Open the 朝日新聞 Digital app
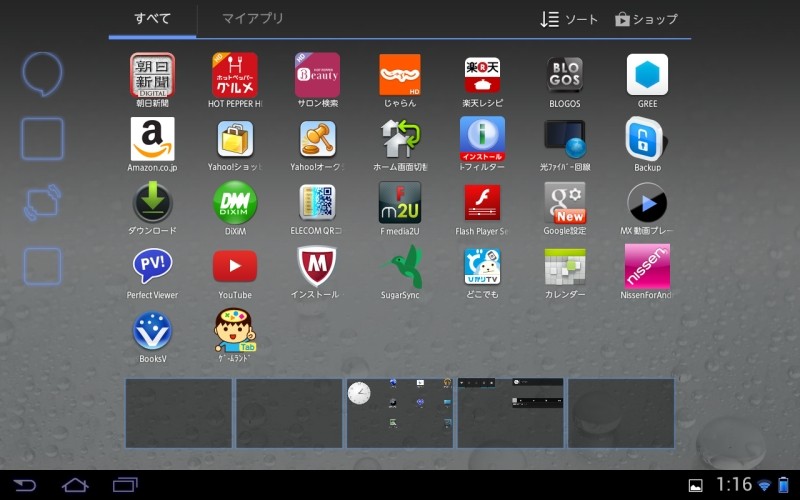The height and width of the screenshot is (500, 800). click(153, 75)
